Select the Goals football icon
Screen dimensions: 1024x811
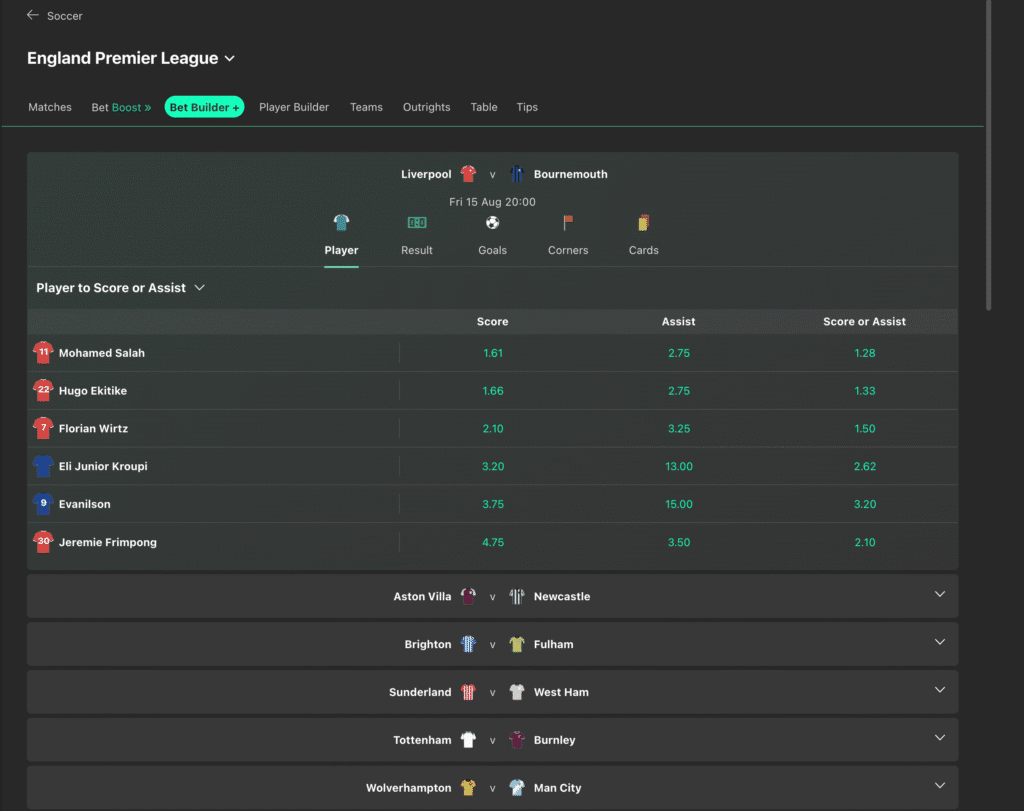pyautogui.click(x=492, y=223)
